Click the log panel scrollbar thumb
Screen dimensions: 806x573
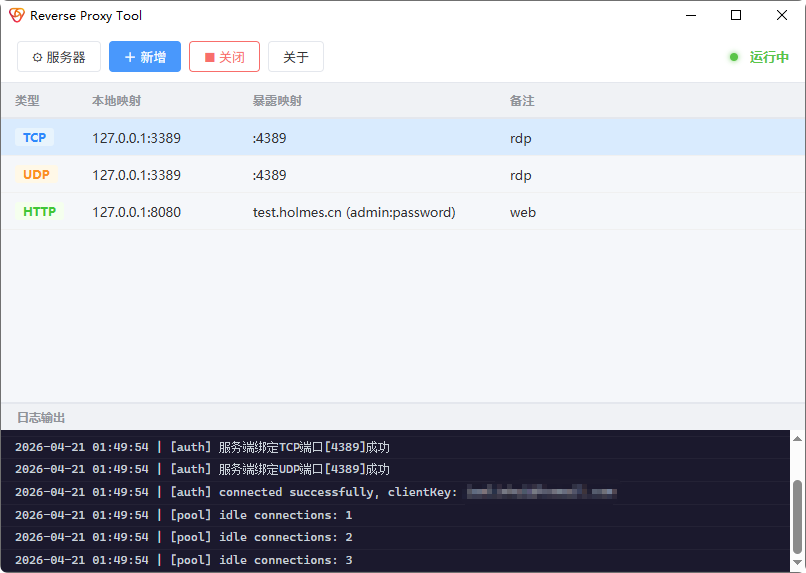[797, 516]
